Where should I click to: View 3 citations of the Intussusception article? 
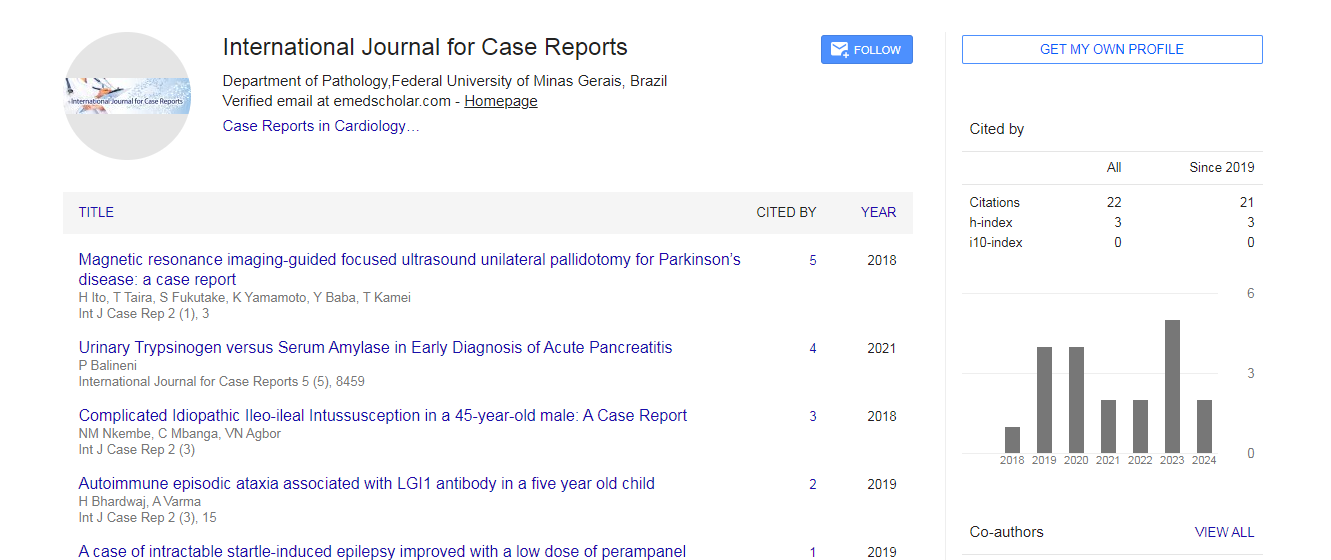tap(812, 417)
